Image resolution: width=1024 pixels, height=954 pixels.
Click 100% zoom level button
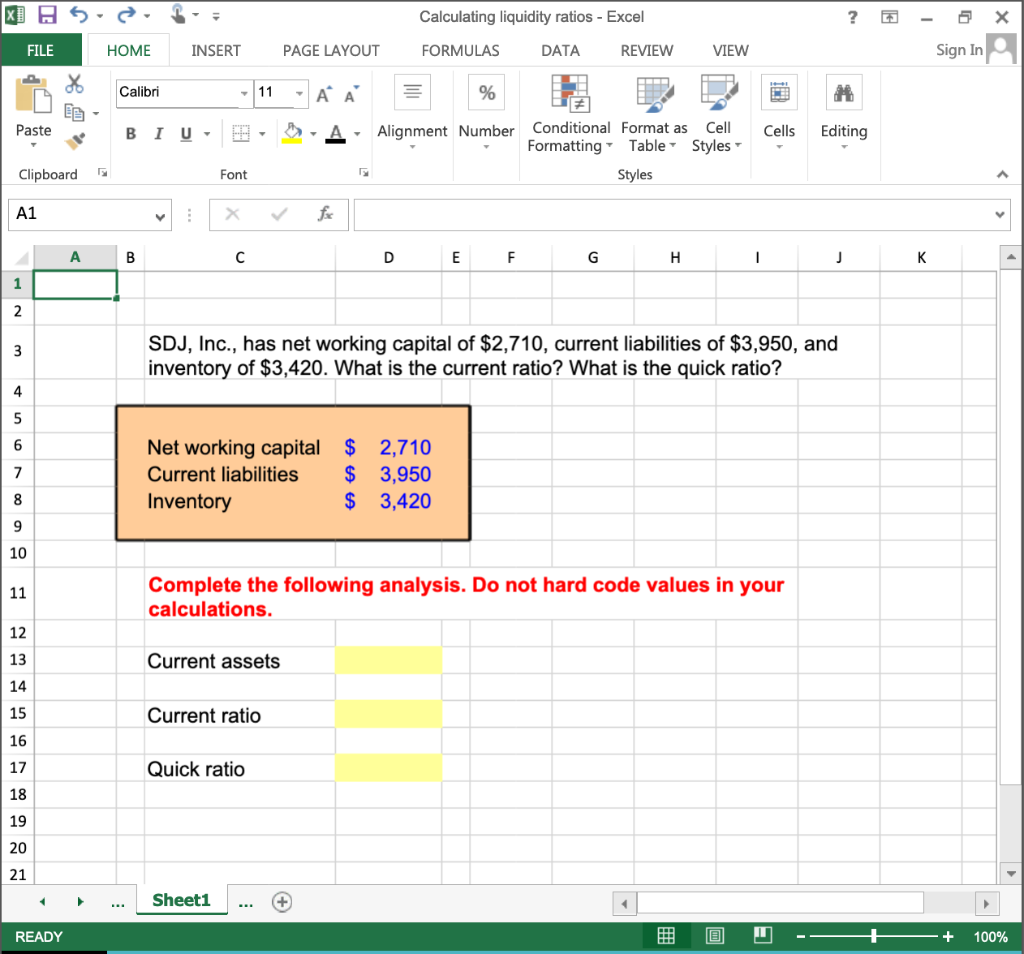click(990, 936)
